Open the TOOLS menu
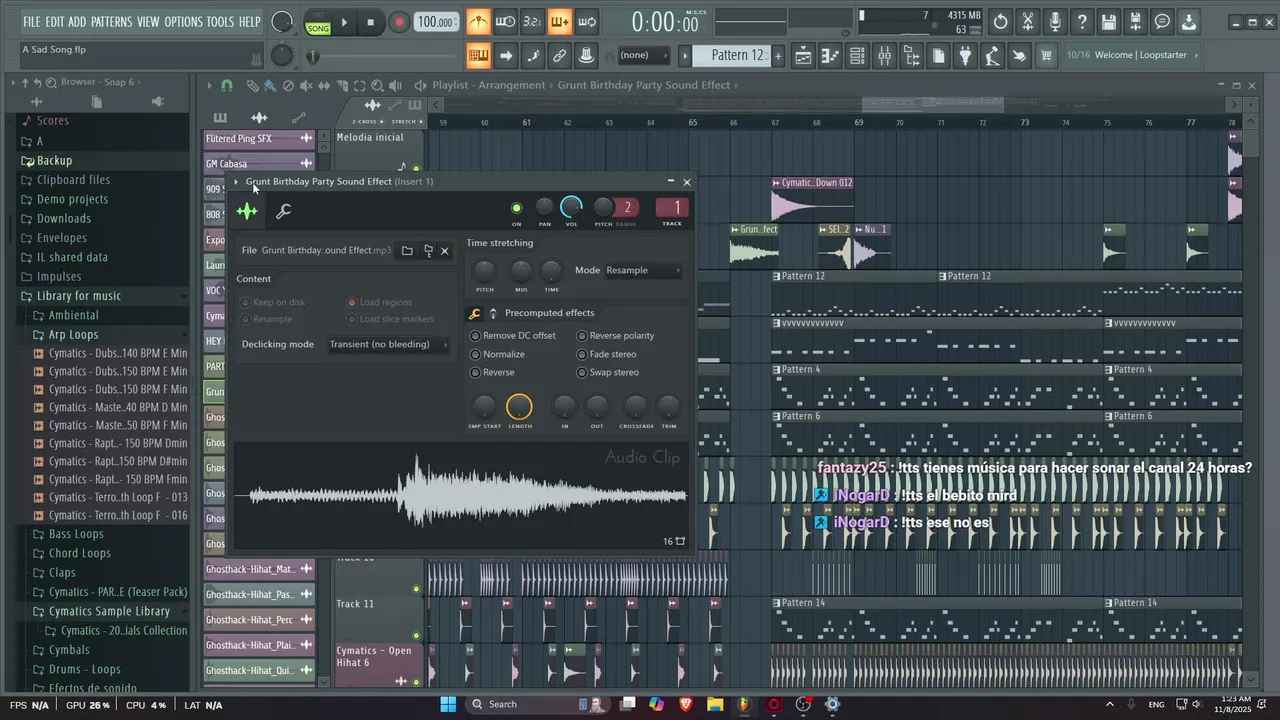This screenshot has height=720, width=1280. click(220, 21)
